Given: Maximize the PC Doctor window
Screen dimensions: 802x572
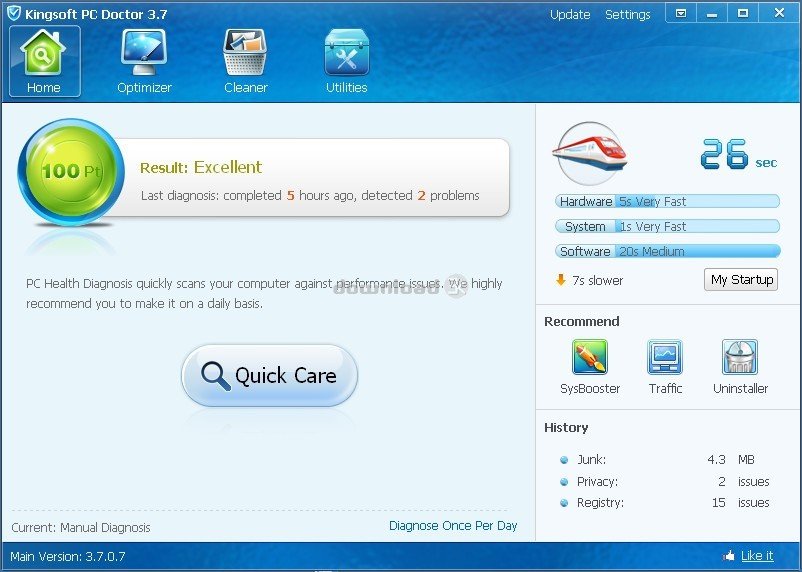Looking at the screenshot, I should [x=743, y=13].
